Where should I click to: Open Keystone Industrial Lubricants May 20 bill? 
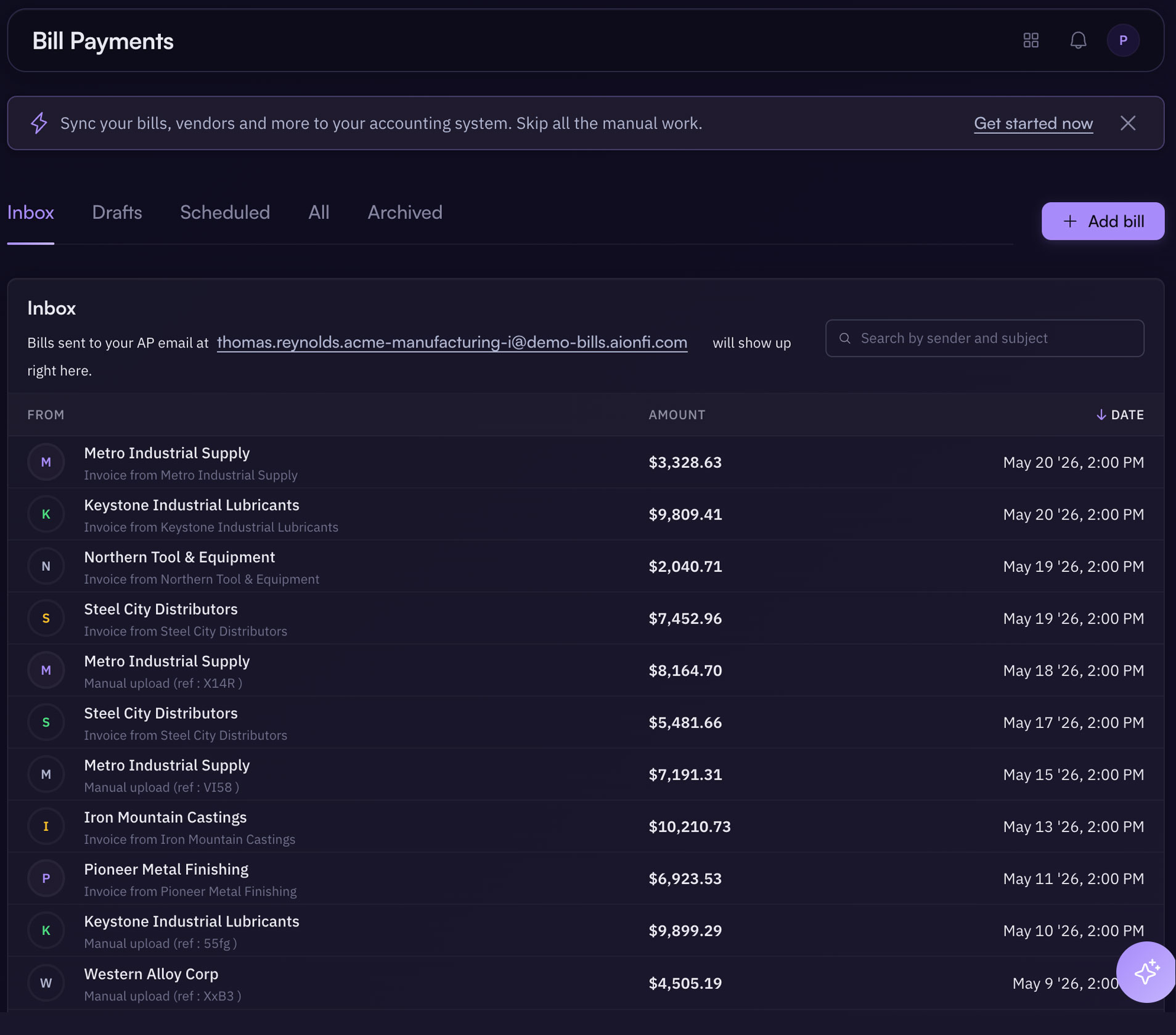point(586,514)
